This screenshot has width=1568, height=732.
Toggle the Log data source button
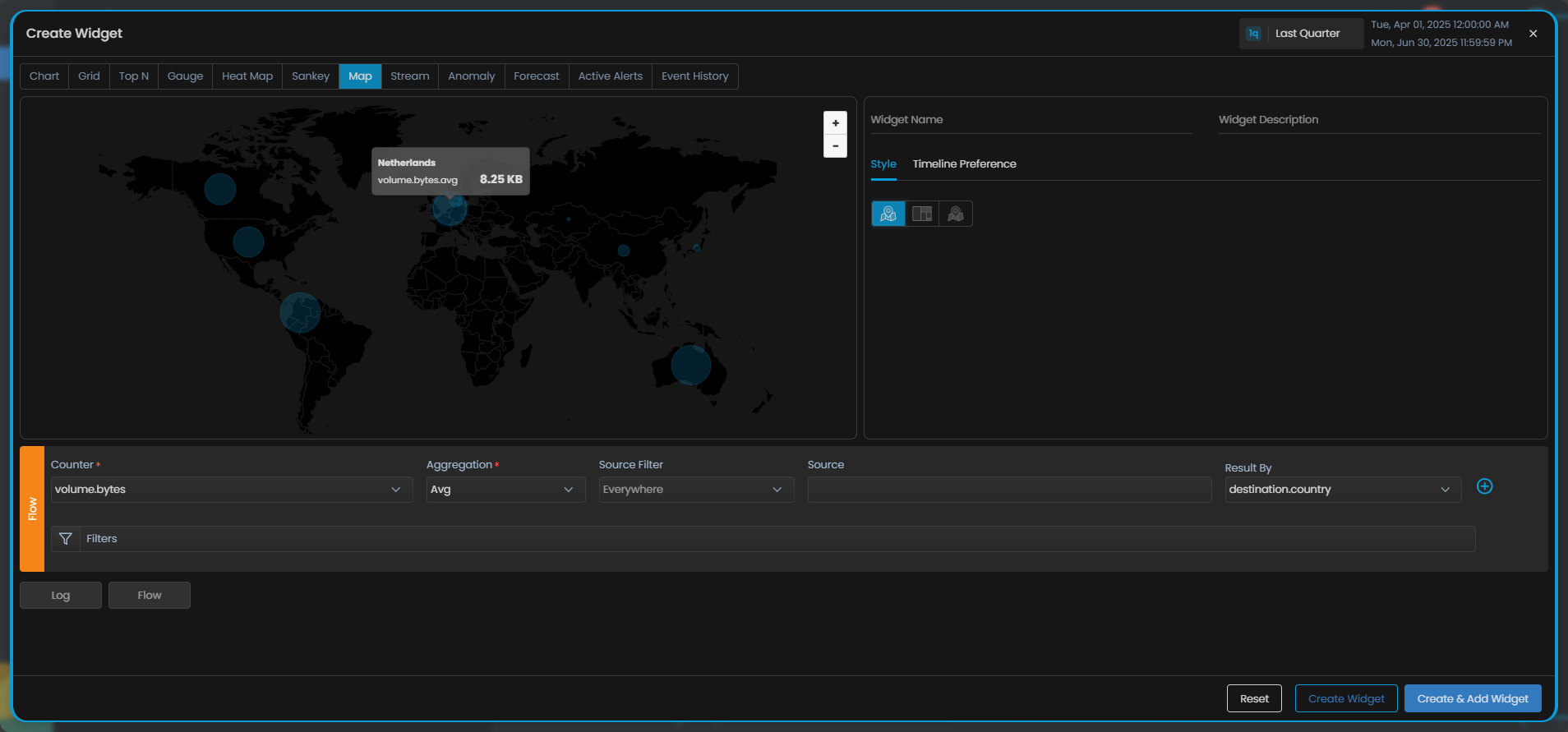pos(61,596)
